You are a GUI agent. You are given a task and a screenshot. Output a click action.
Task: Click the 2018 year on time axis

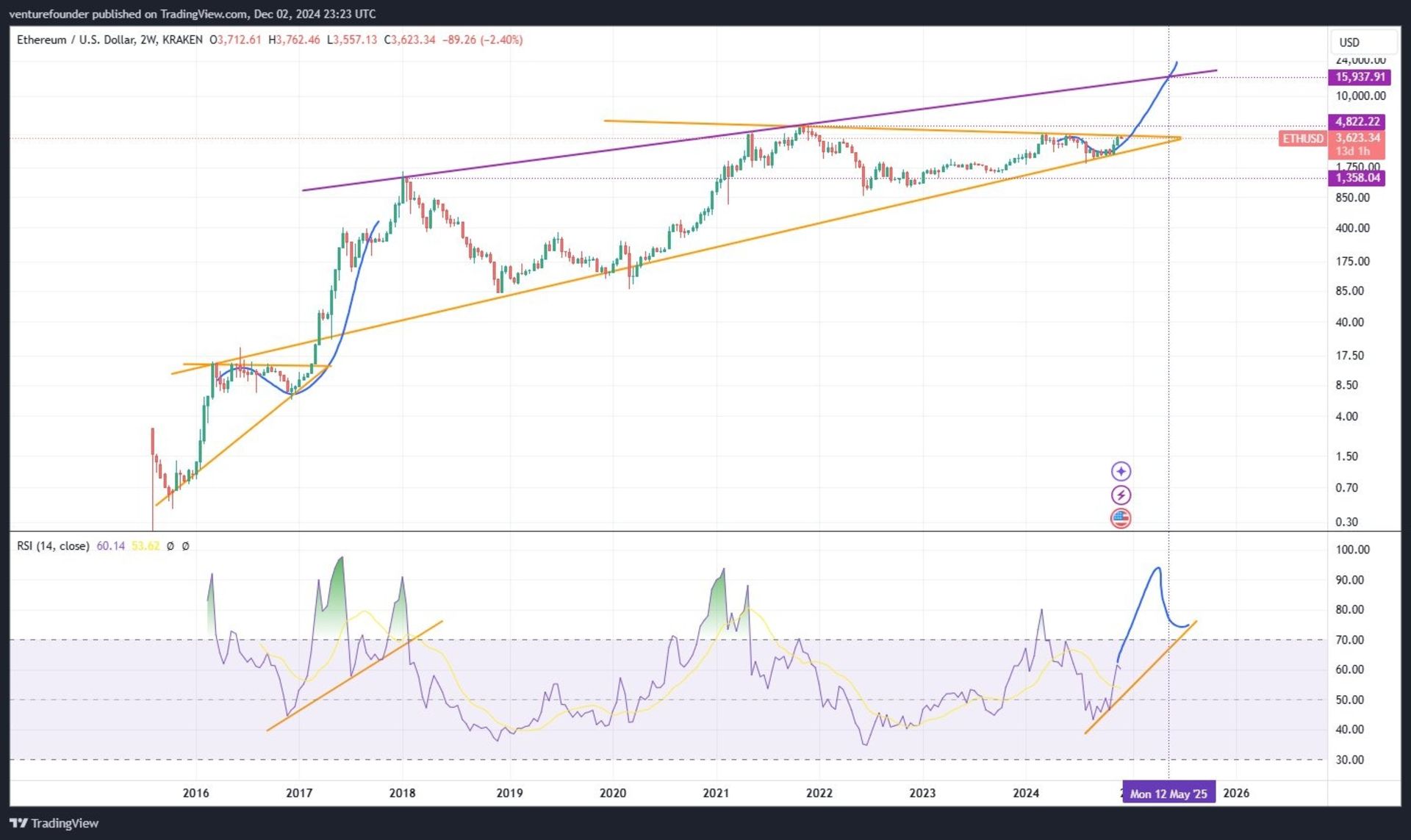point(402,793)
